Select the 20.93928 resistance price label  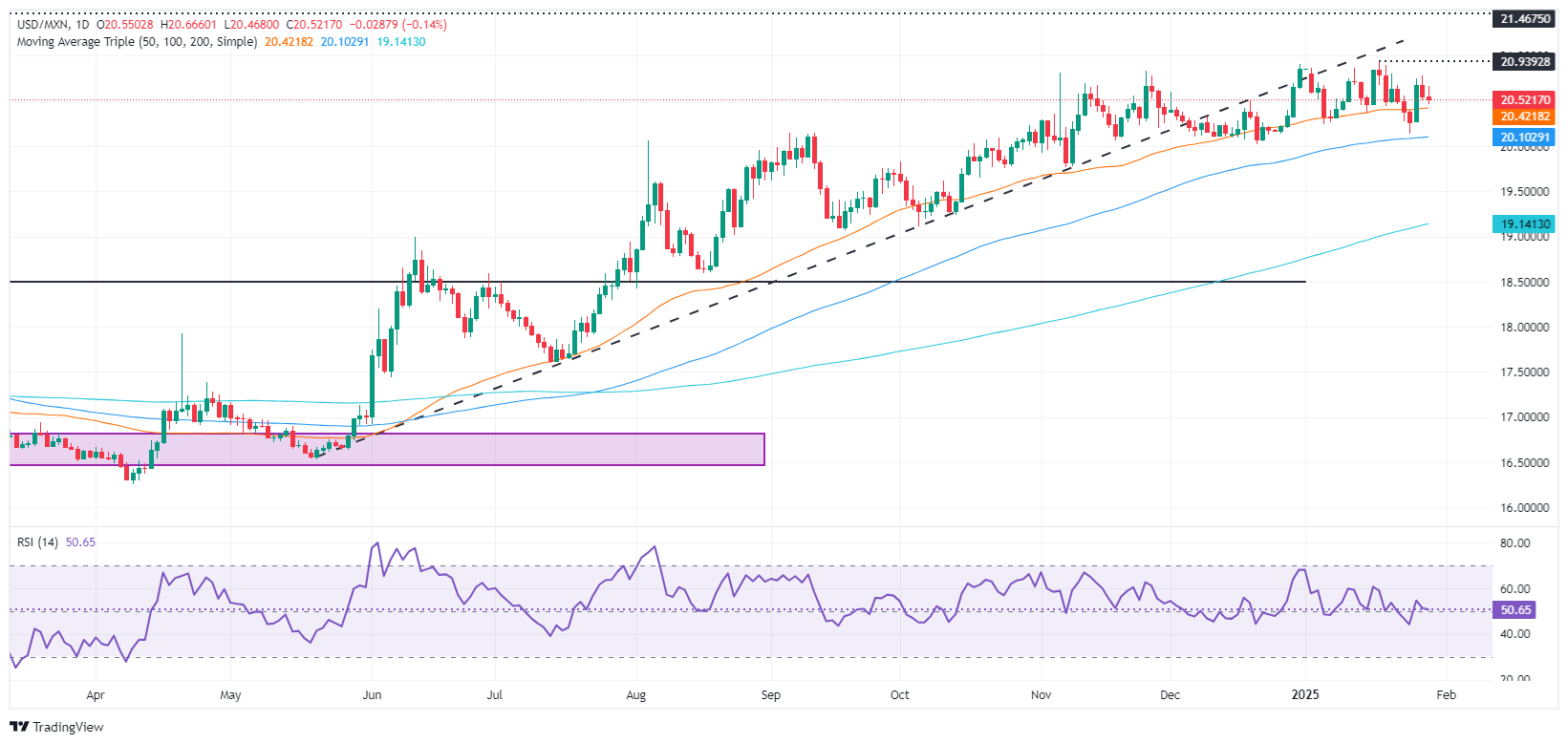coord(1524,62)
